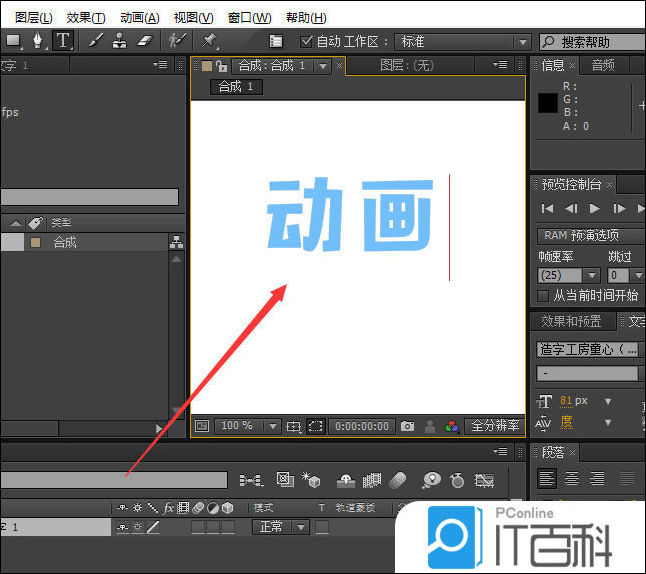The image size is (646, 574).
Task: Select the Pen tool in toolbar
Action: click(37, 41)
